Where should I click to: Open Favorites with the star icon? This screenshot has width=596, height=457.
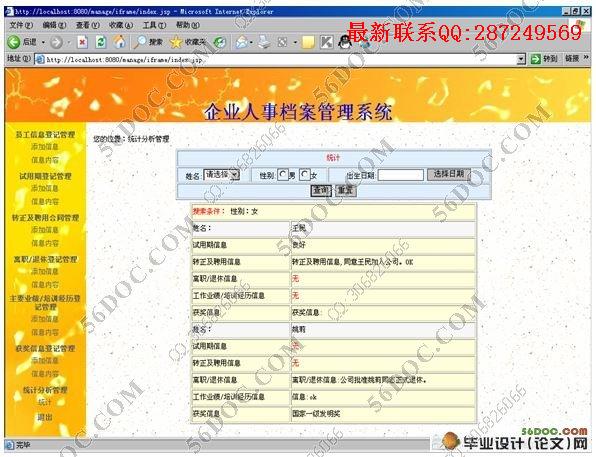[176, 42]
